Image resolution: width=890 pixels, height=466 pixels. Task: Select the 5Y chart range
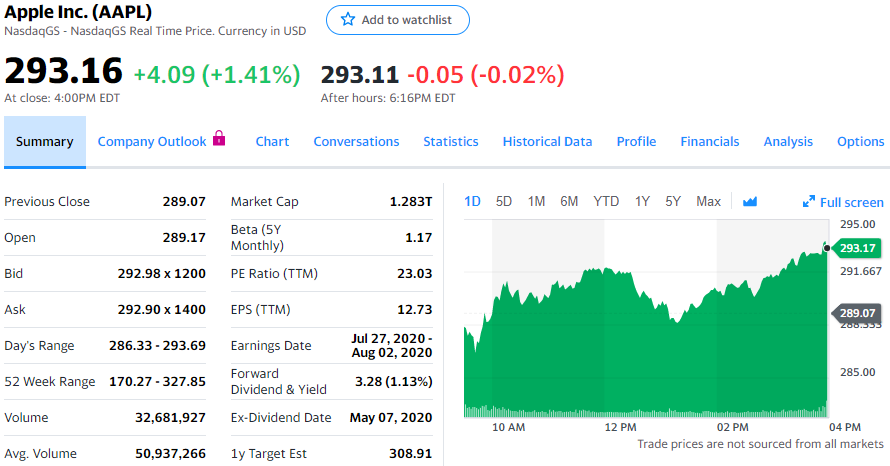coord(673,201)
